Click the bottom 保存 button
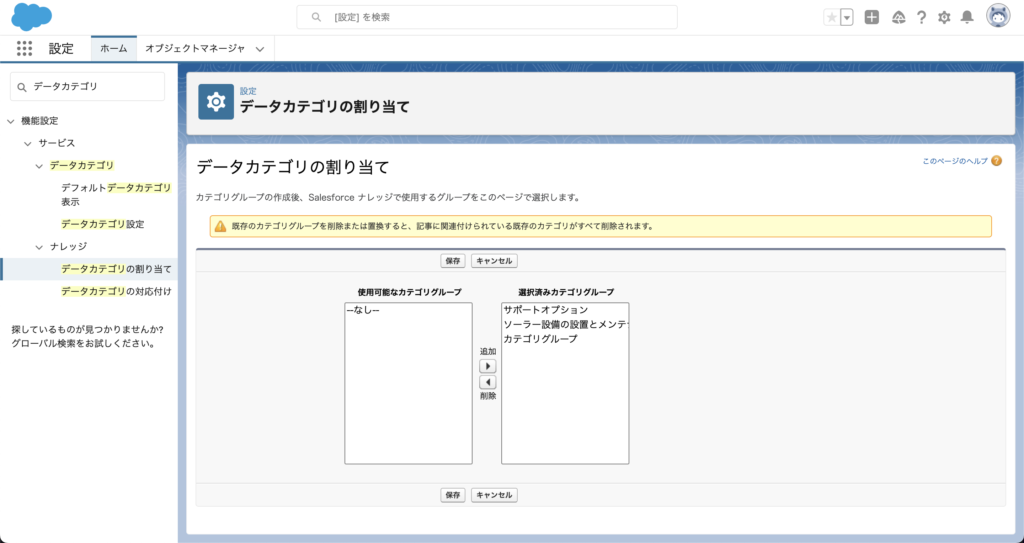 (x=453, y=495)
